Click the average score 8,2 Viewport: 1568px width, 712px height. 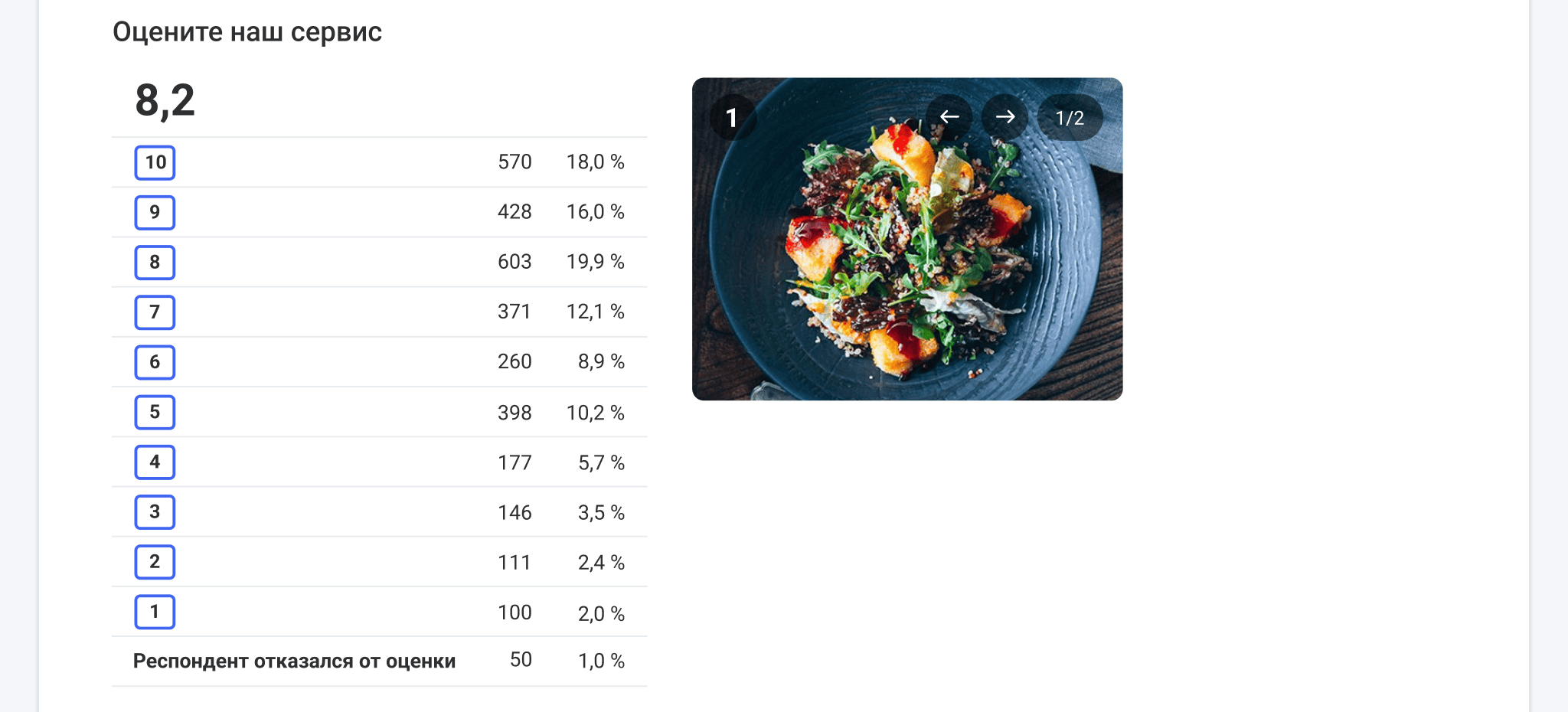[165, 100]
